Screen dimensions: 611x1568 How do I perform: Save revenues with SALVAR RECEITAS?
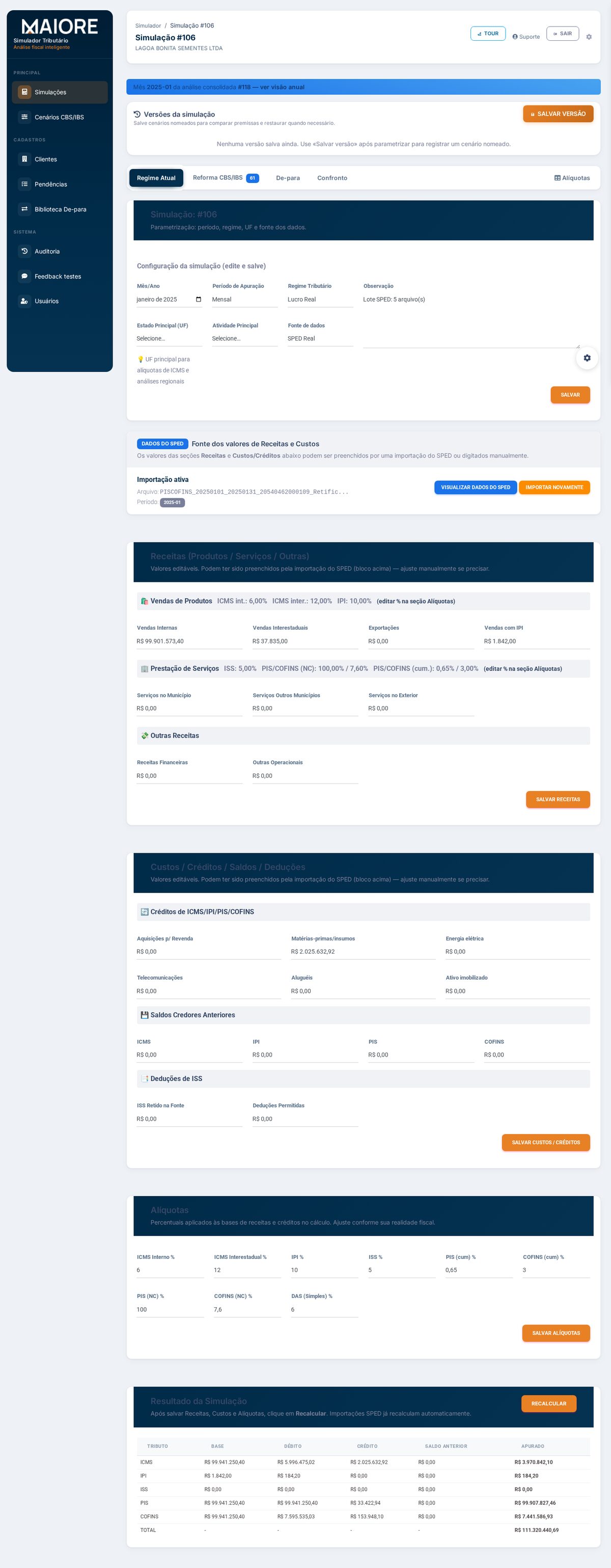pos(558,799)
